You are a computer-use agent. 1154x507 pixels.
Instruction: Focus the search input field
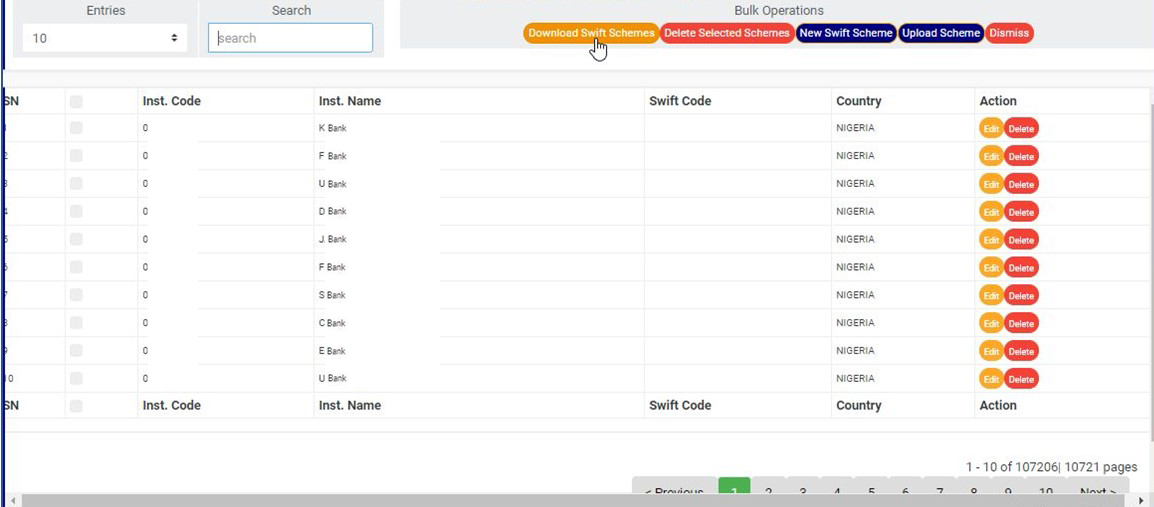point(290,38)
